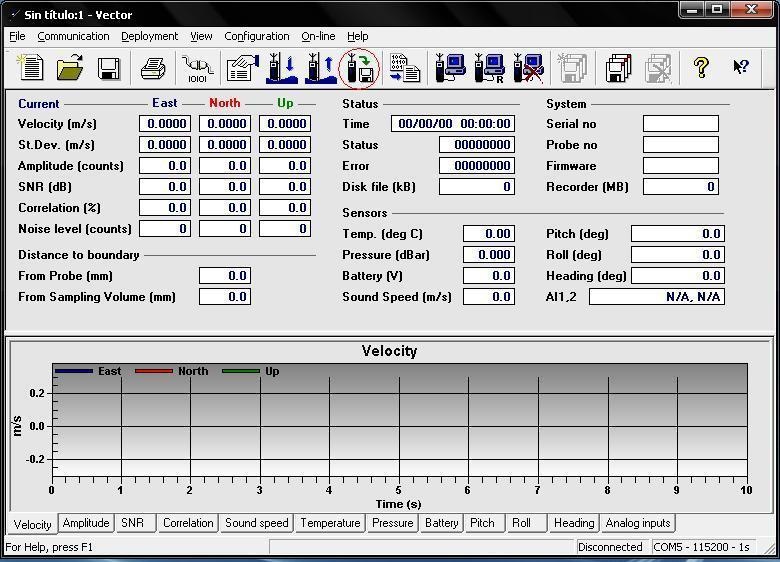Start recorder deployment, down-arrow instrument icon
This screenshot has height=562, width=780.
click(x=281, y=68)
